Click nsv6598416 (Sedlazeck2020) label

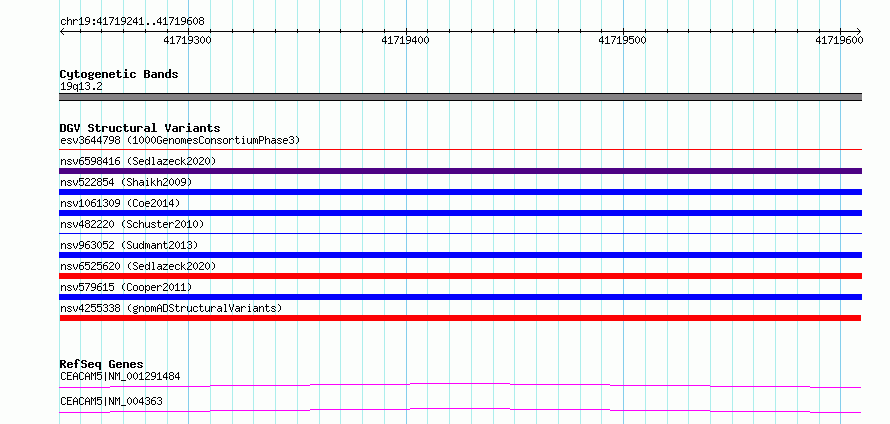[138, 161]
